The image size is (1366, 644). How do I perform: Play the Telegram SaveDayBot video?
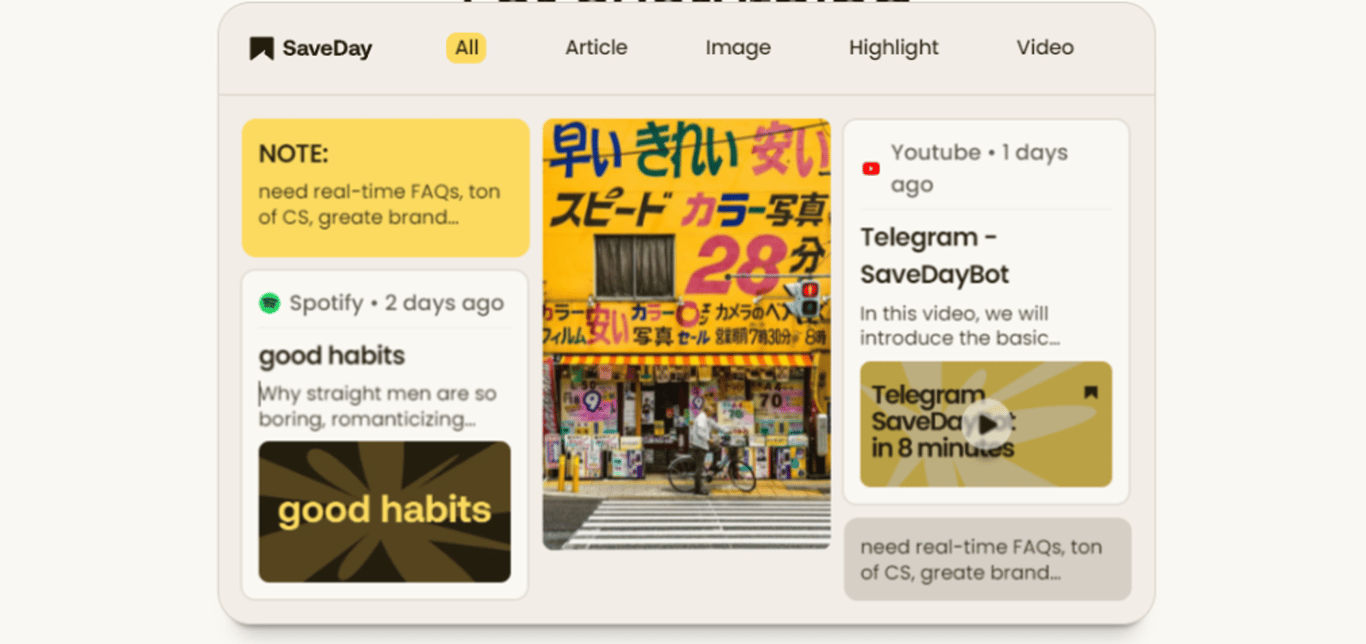click(986, 424)
